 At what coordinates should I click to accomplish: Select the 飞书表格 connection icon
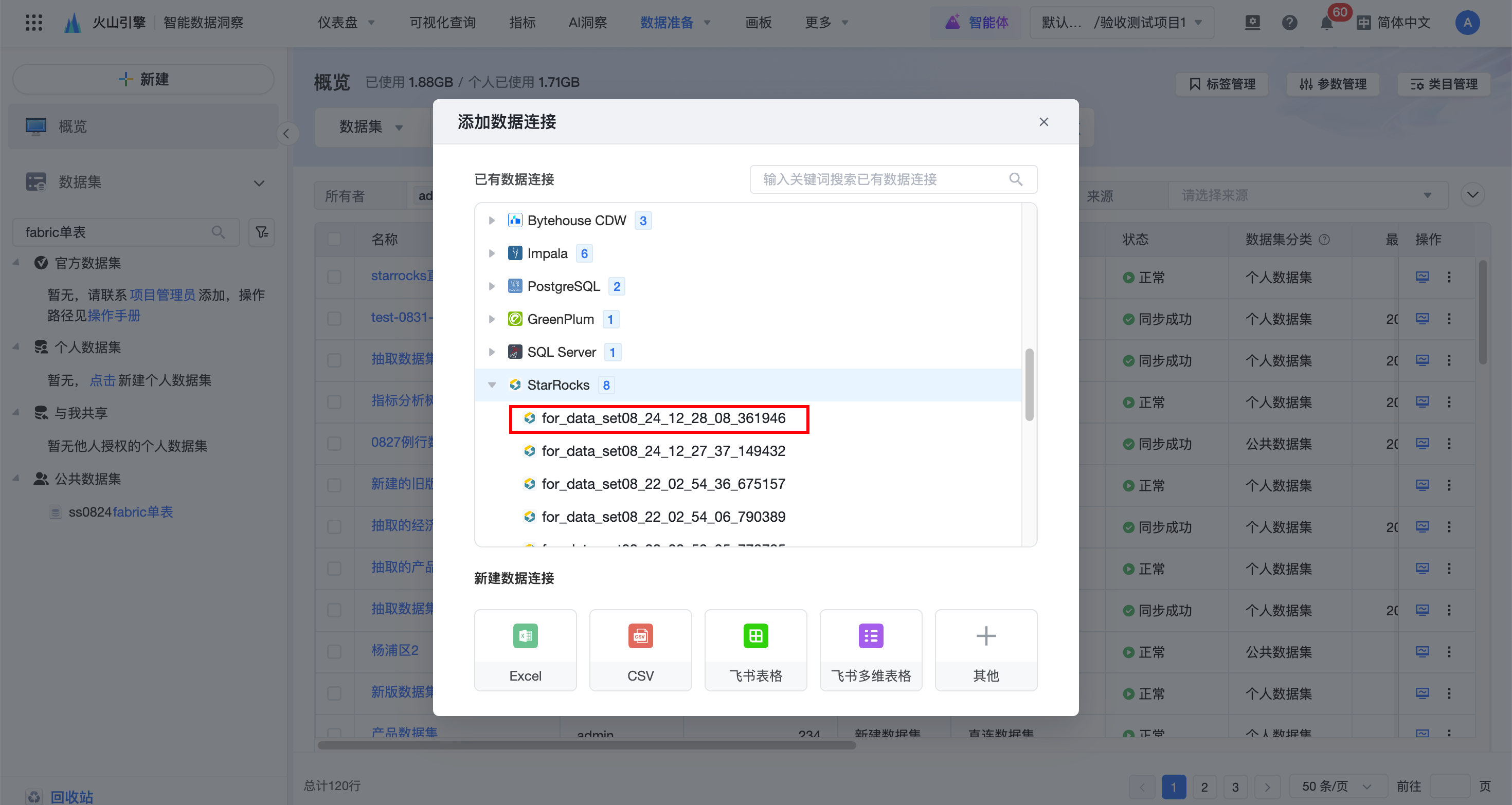click(755, 636)
